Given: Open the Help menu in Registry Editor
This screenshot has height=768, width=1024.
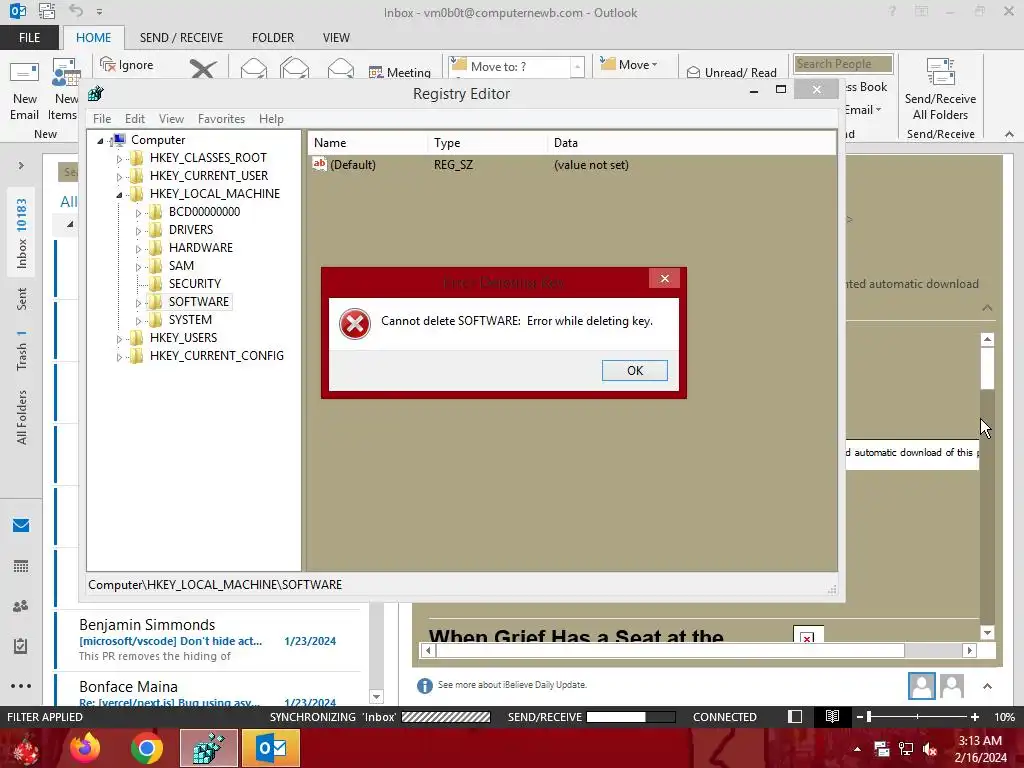Looking at the screenshot, I should [271, 119].
